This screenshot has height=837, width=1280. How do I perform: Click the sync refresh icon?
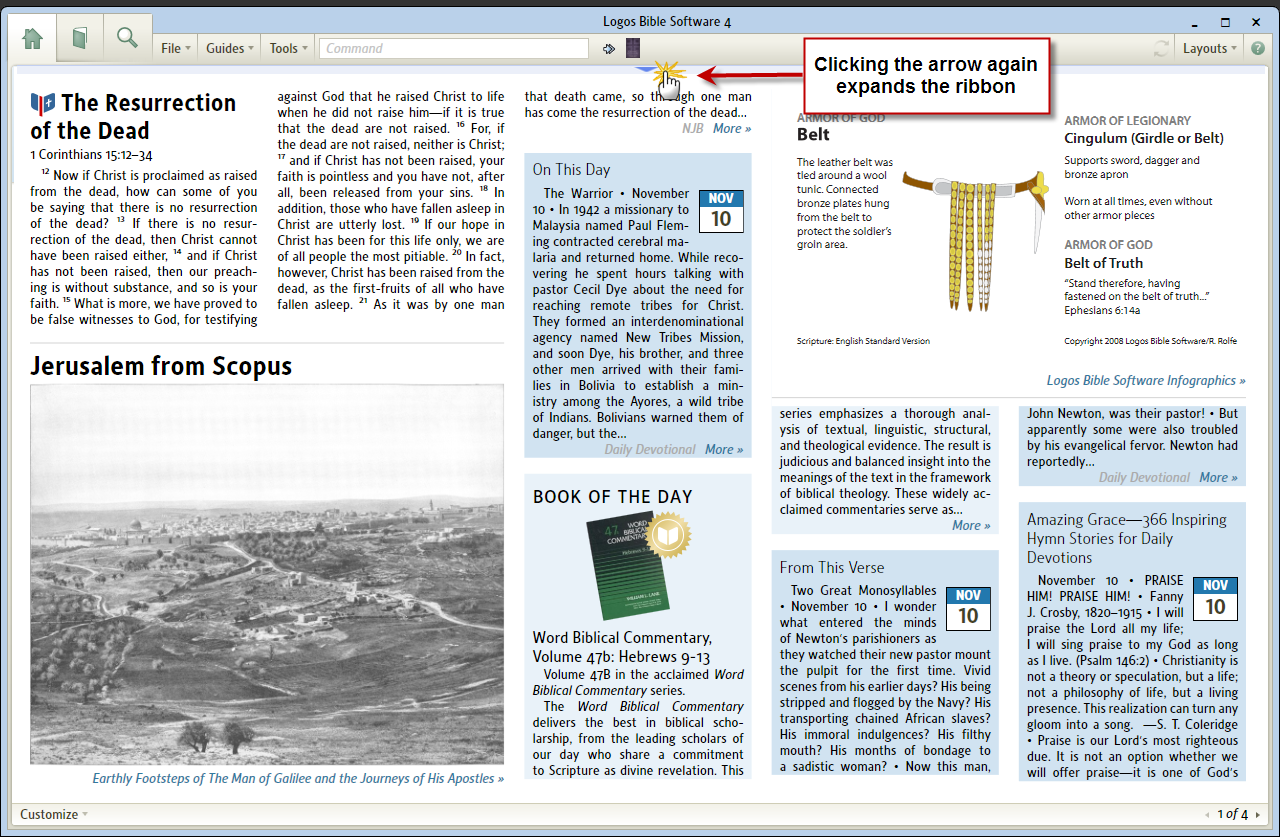[x=1161, y=48]
